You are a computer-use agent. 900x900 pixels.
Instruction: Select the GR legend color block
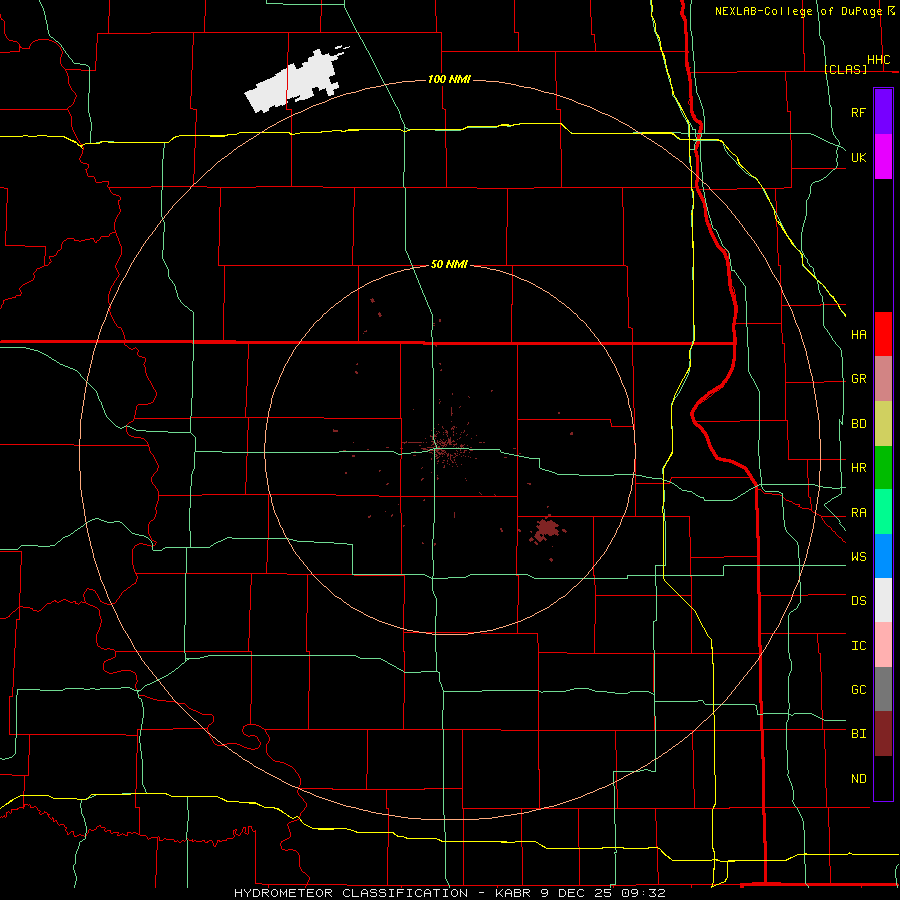coord(883,379)
